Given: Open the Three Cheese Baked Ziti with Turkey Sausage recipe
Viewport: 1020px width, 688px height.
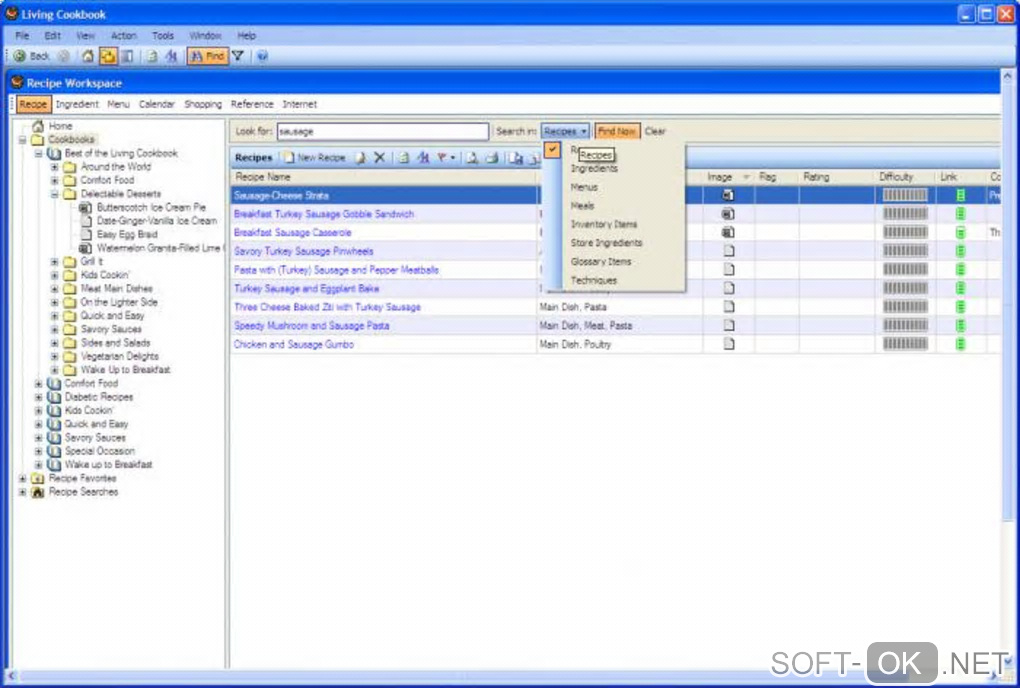Looking at the screenshot, I should pyautogui.click(x=327, y=307).
